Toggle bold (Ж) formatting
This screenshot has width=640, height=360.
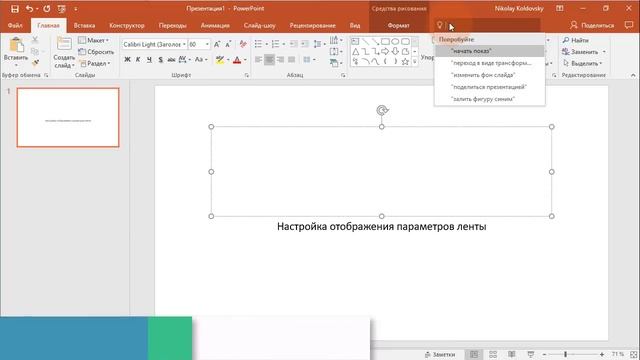(127, 60)
